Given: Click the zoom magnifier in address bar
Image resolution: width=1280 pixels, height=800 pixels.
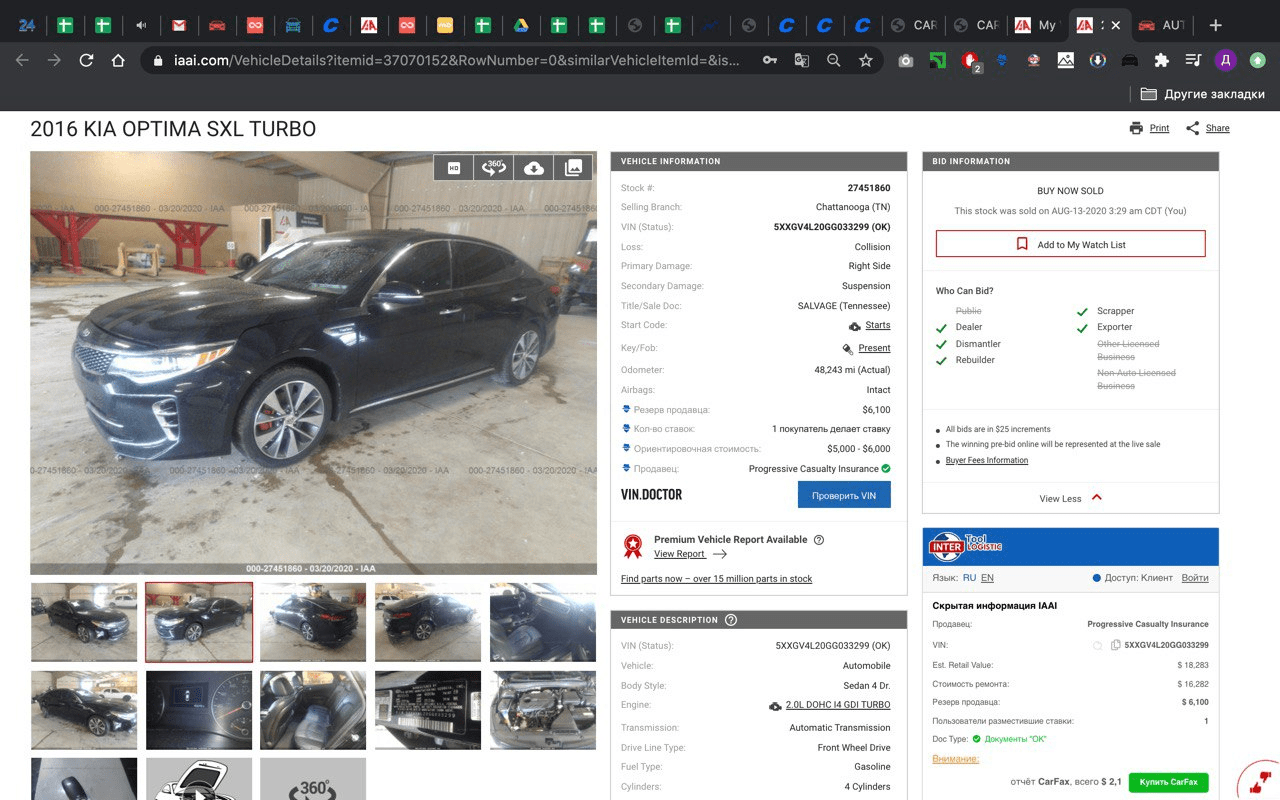Looking at the screenshot, I should click(834, 60).
